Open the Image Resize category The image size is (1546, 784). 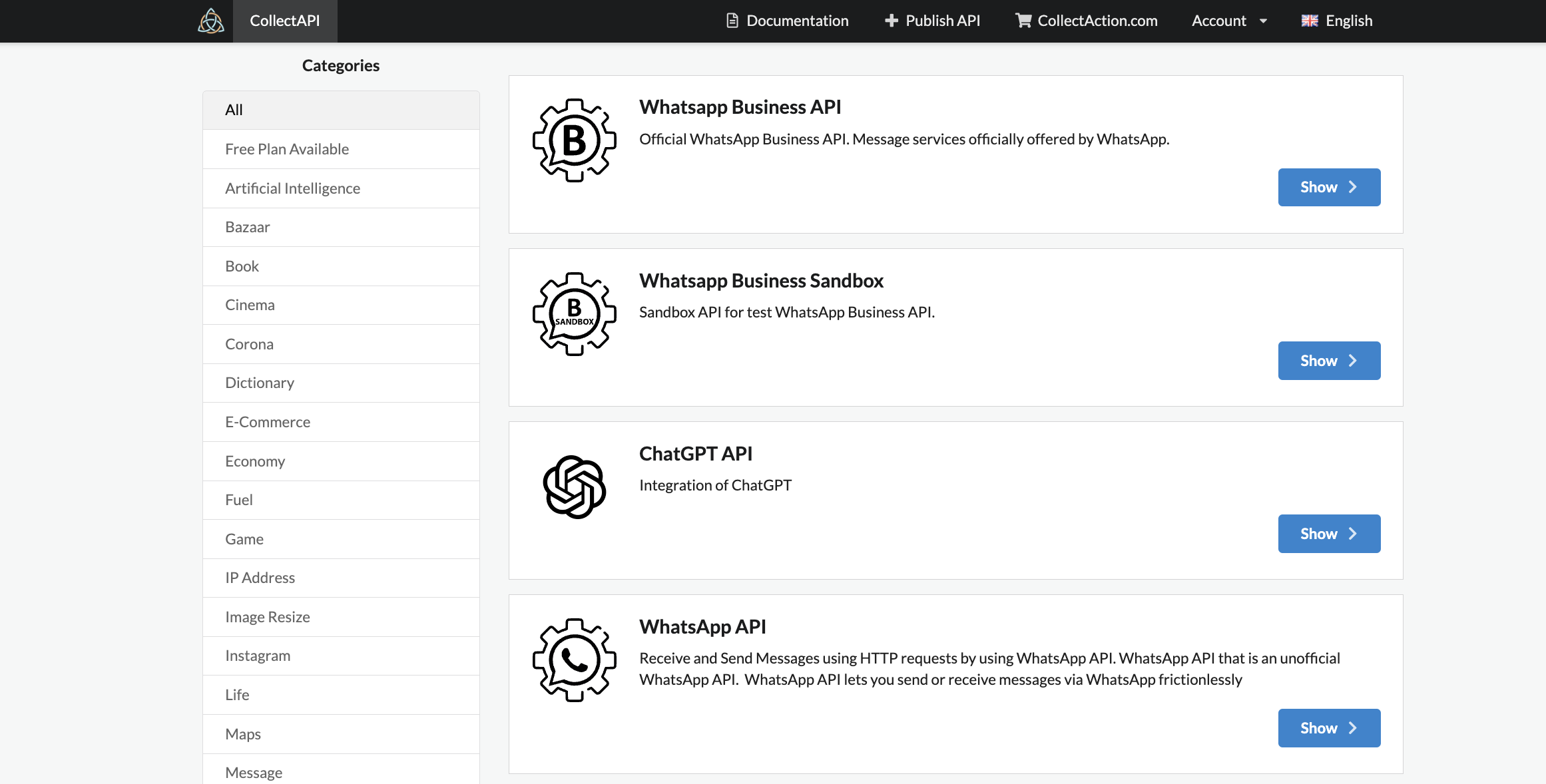pyautogui.click(x=341, y=617)
